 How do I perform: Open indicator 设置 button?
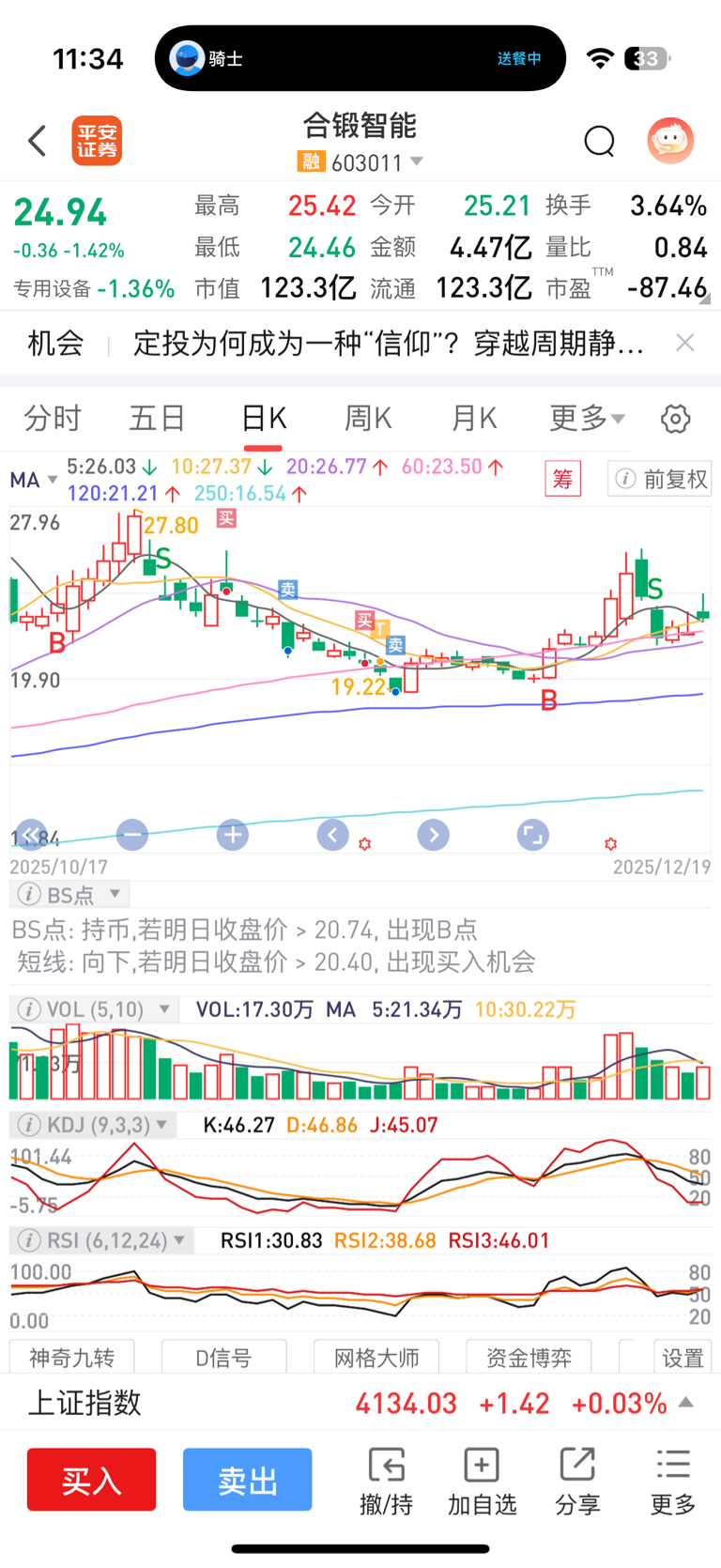[x=683, y=1358]
